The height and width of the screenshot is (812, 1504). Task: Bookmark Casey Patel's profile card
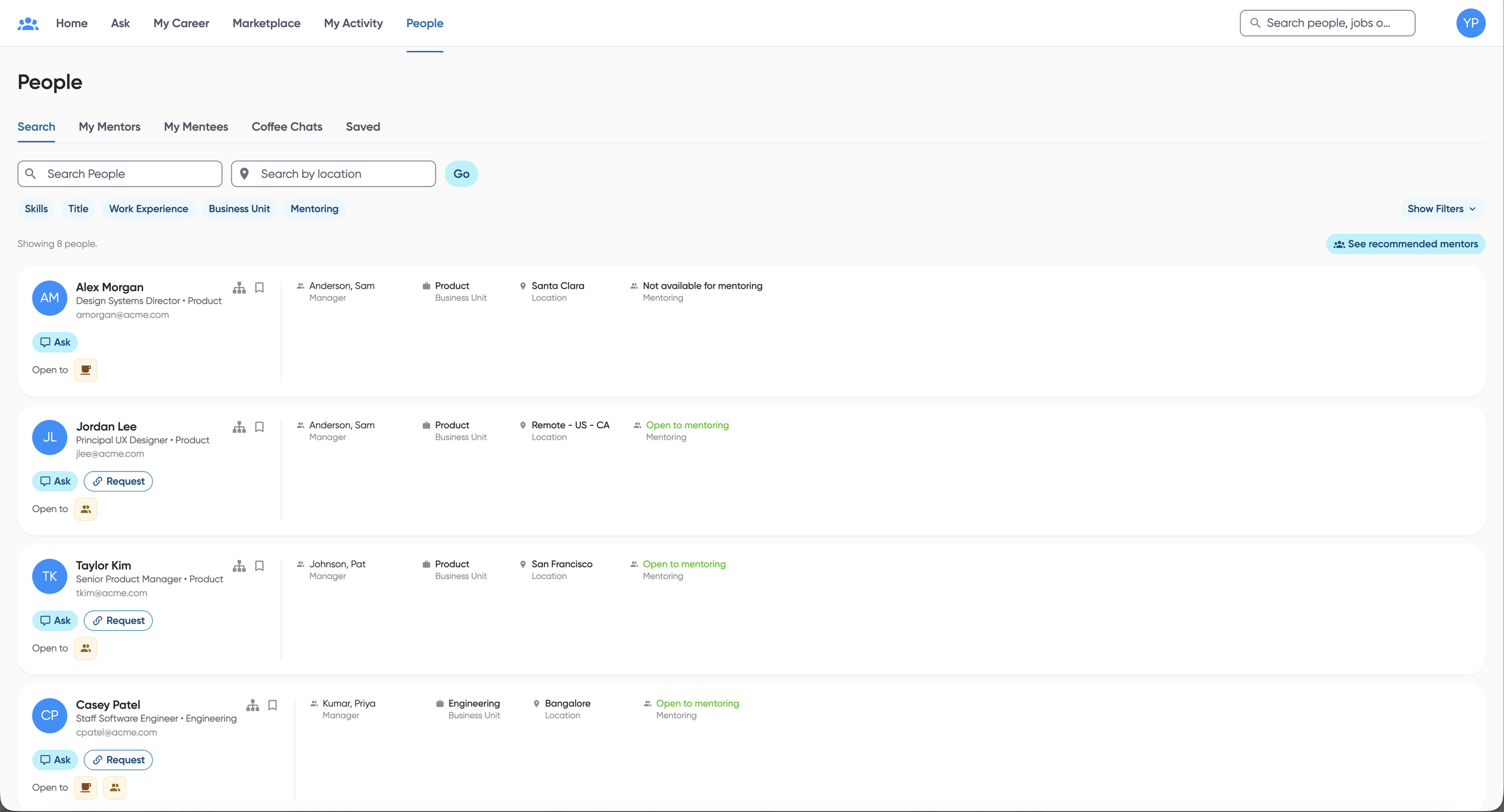click(x=273, y=705)
